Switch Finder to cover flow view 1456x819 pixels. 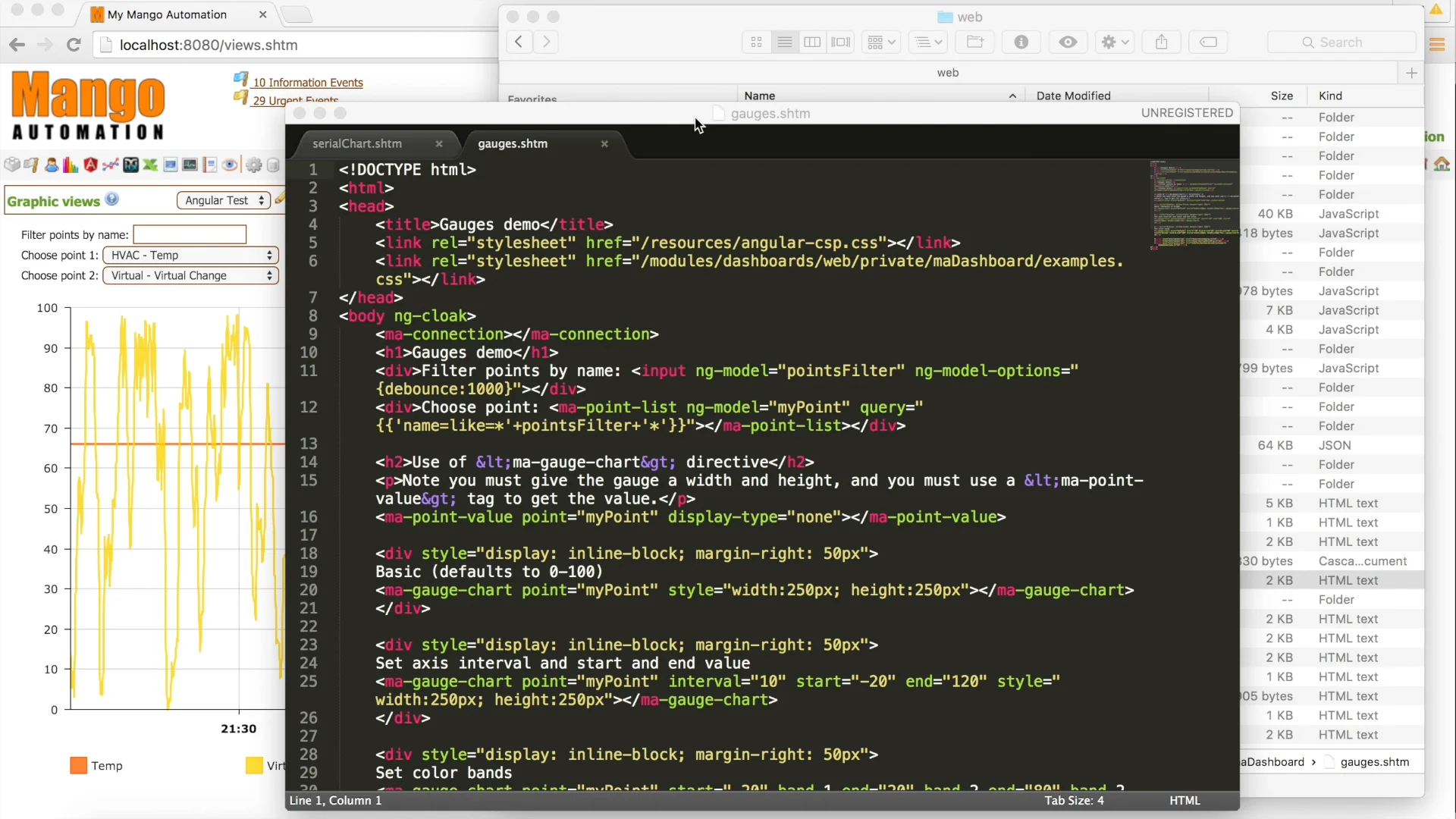841,42
